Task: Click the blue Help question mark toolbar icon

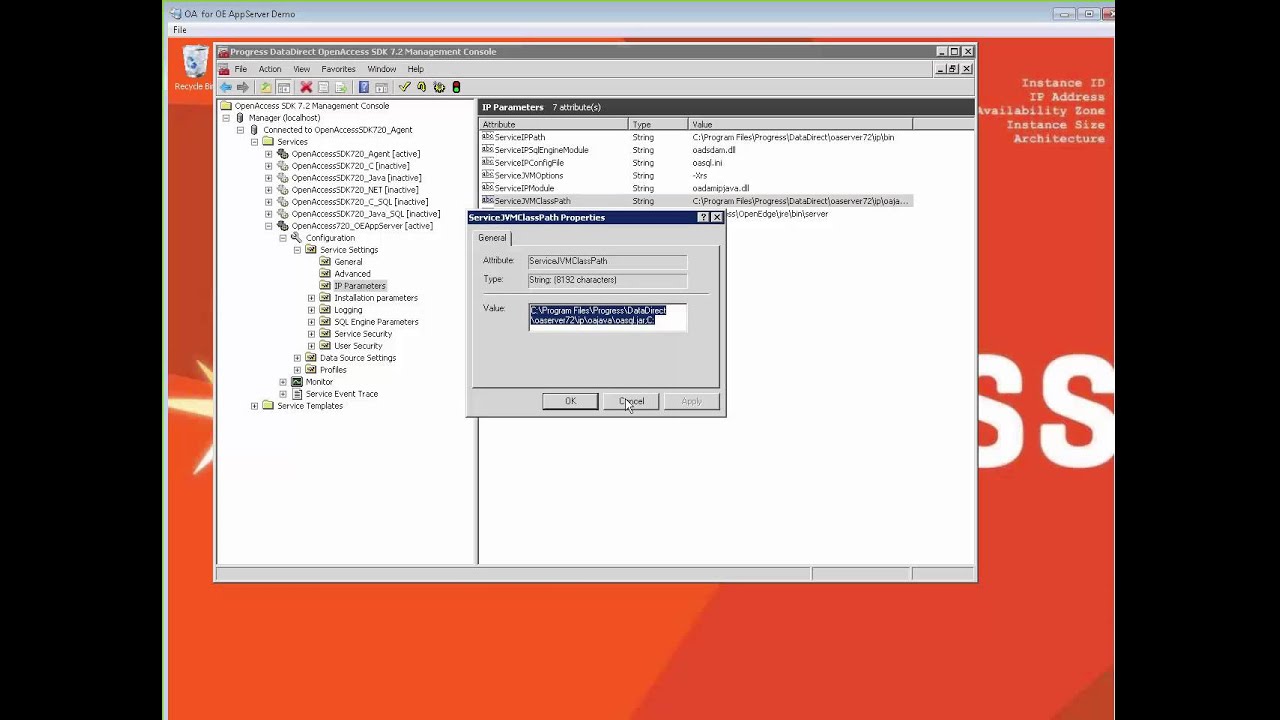Action: [364, 87]
